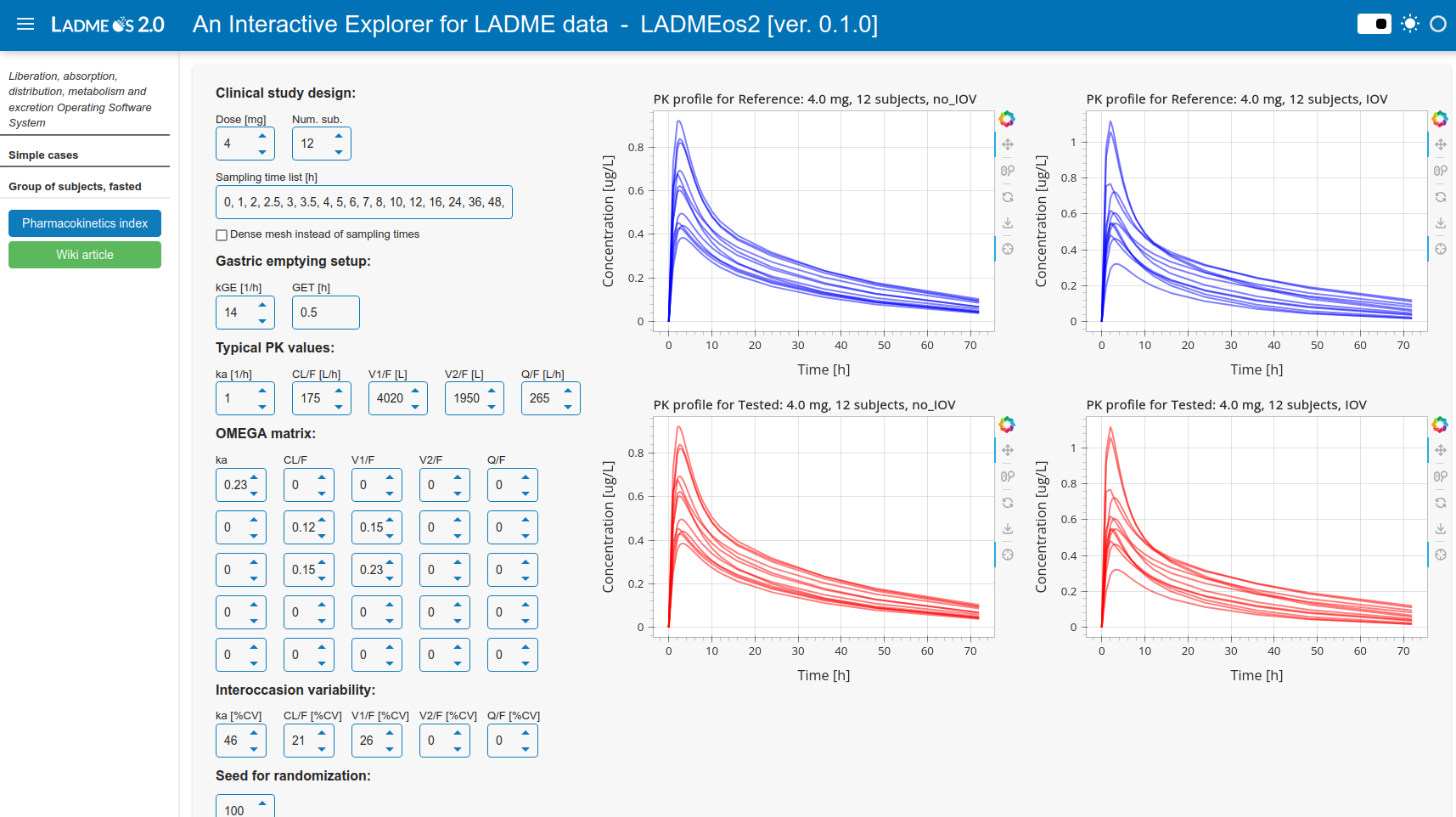Click the sun theme icon in header

1410,24
